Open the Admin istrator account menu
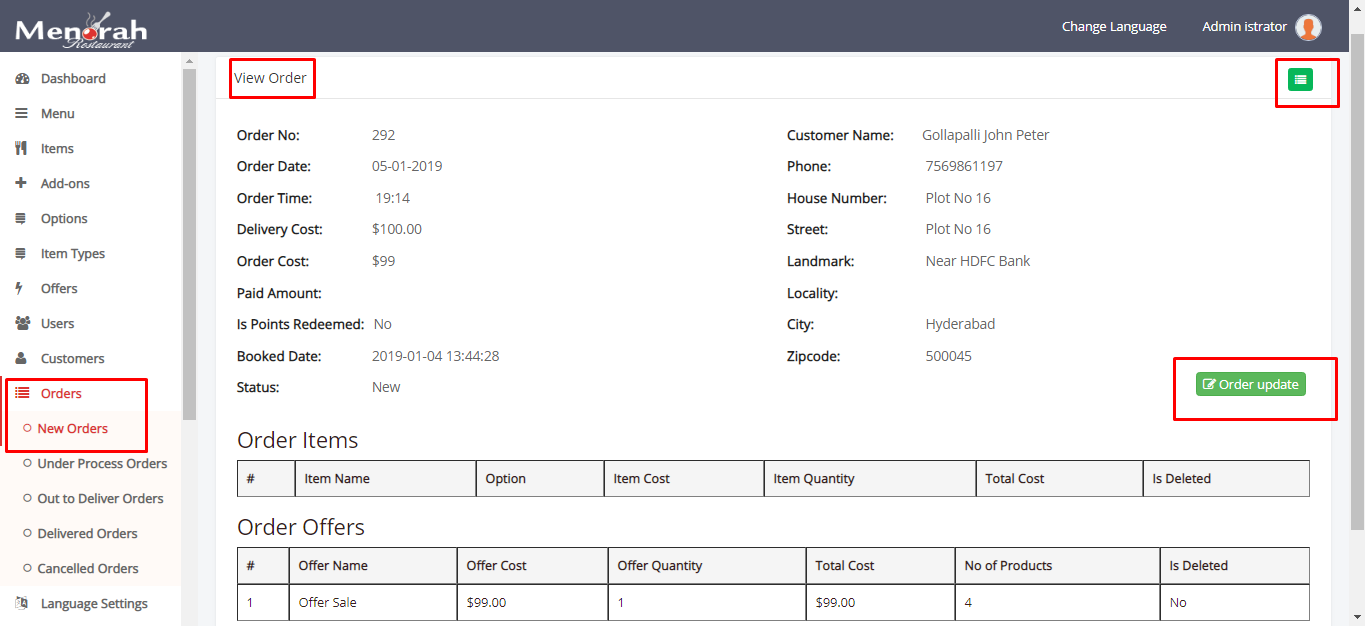1365x626 pixels. (1244, 27)
